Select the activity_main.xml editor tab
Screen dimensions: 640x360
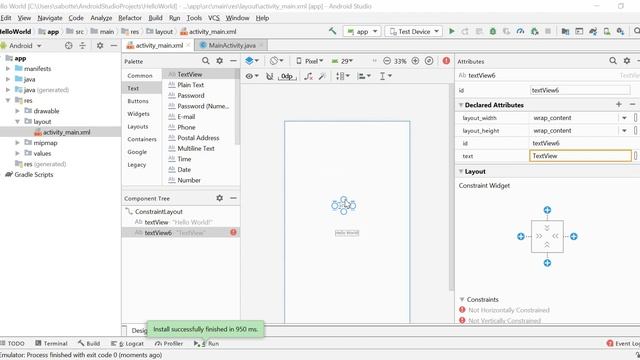(x=158, y=45)
